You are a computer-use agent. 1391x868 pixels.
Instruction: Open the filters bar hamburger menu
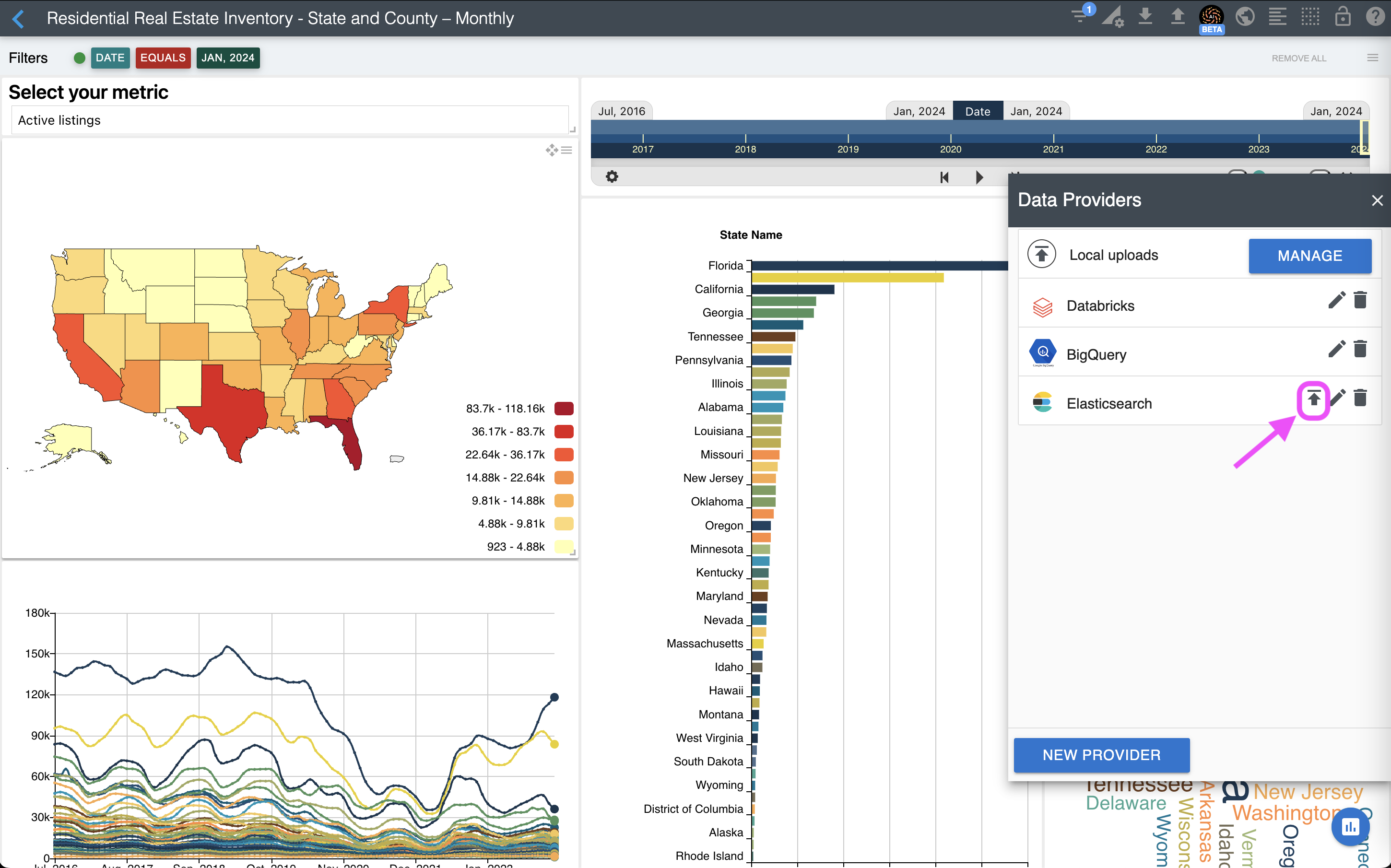1373,58
